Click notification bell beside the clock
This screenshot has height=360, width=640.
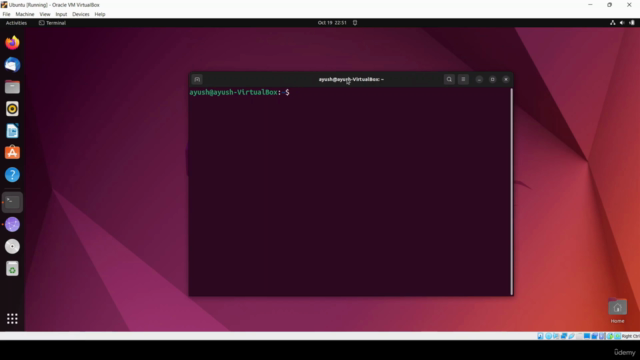pos(355,23)
